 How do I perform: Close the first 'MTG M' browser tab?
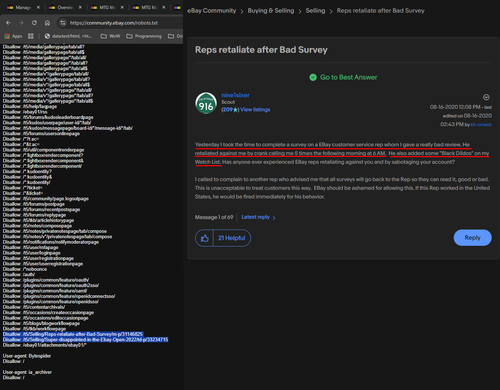(x=122, y=7)
